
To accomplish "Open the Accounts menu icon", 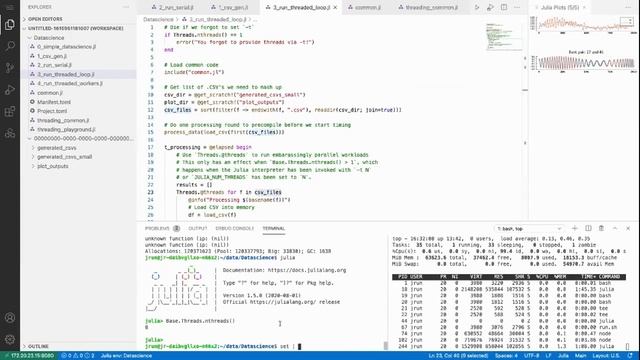I will [x=10, y=318].
